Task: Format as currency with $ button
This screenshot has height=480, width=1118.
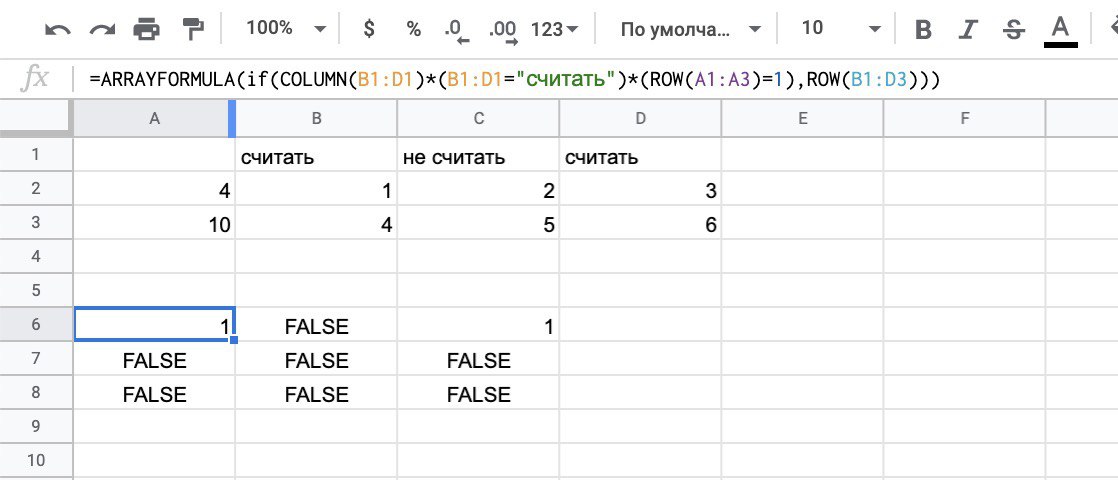Action: [369, 29]
